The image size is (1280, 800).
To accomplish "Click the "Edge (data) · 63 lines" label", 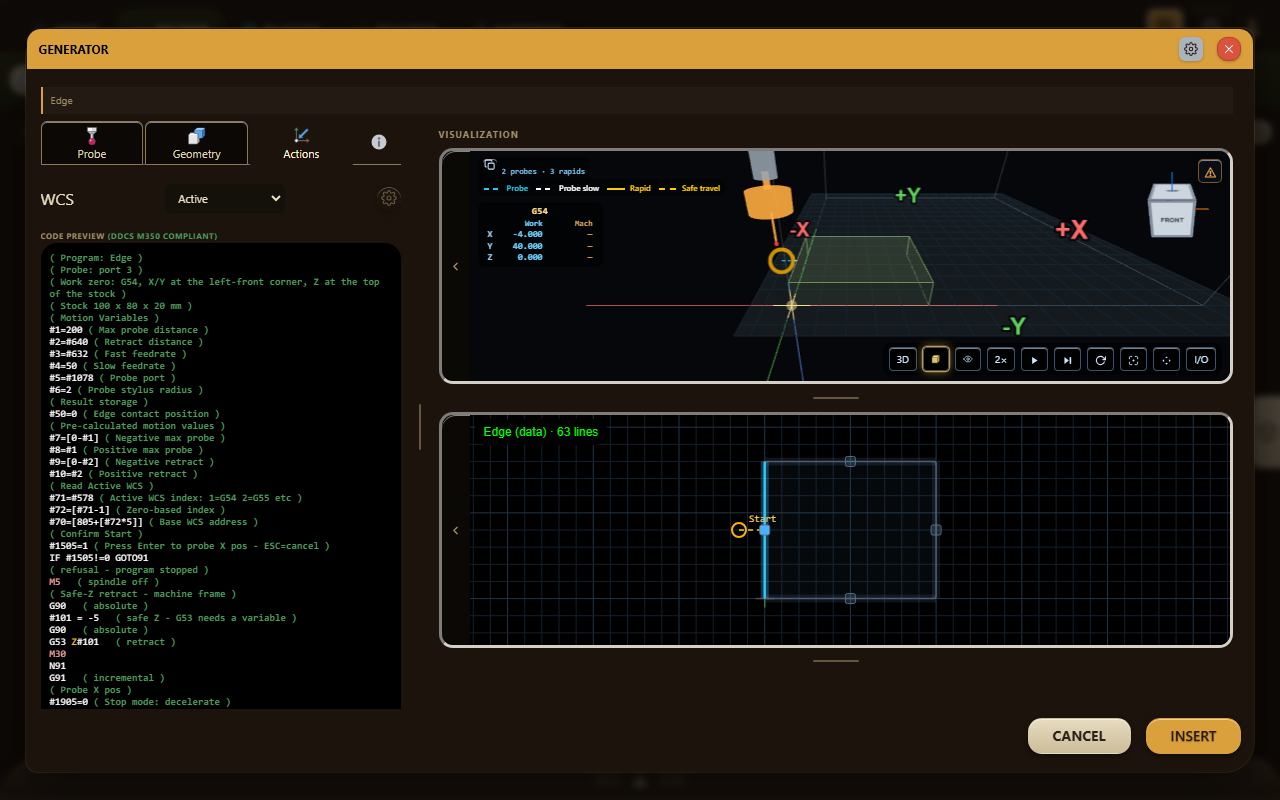I will (540, 432).
